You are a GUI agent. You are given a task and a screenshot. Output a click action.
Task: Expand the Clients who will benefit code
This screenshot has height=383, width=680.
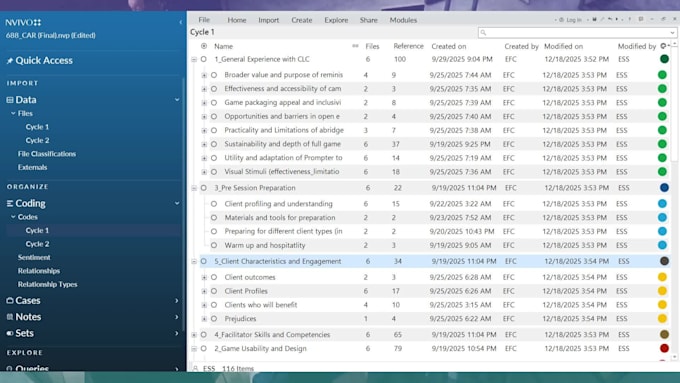204,305
